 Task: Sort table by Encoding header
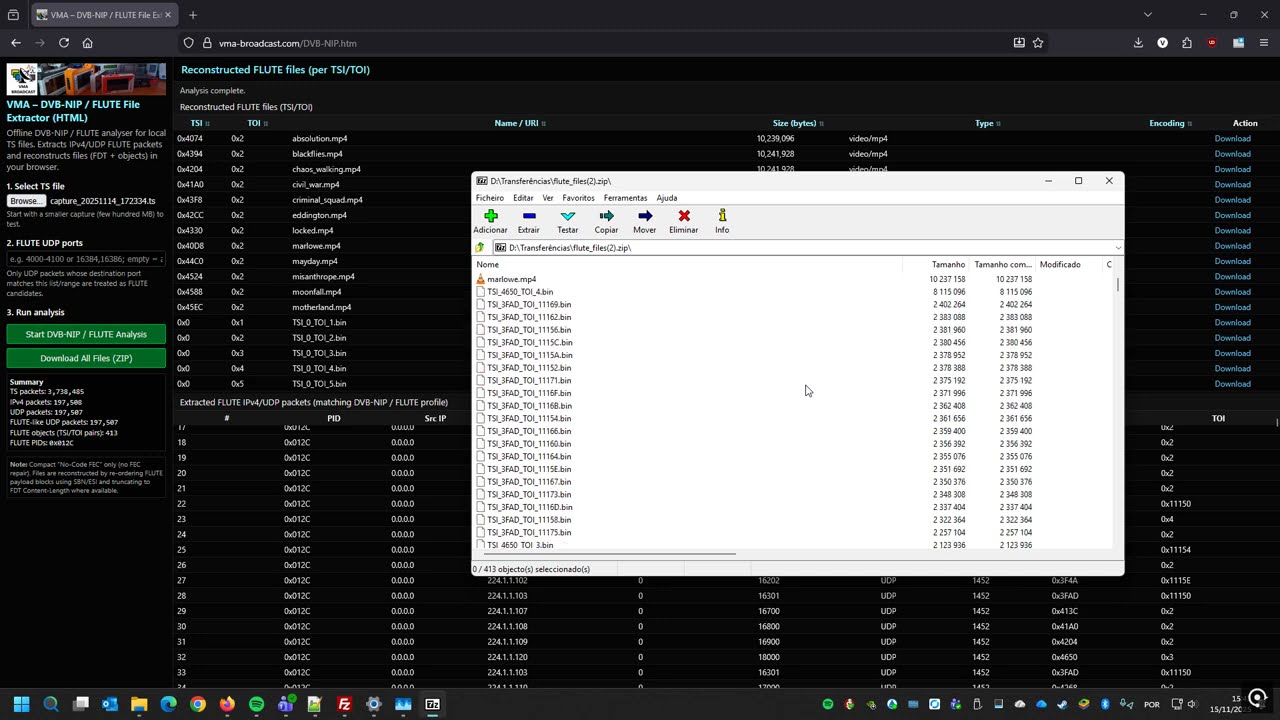pos(1169,123)
